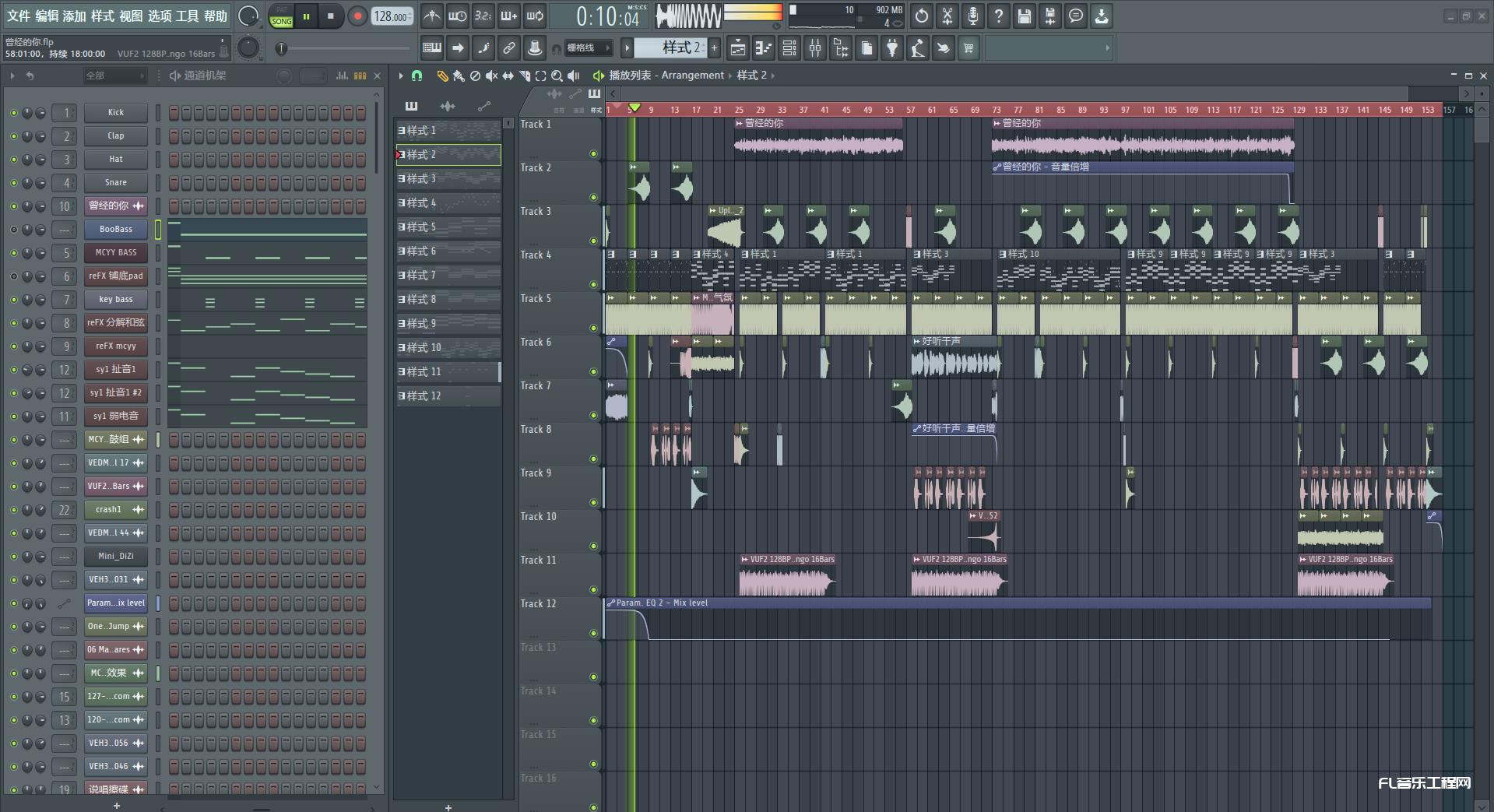Viewport: 1494px width, 812px height.
Task: Open the arrow left of 样式 2 selector
Action: tap(627, 48)
